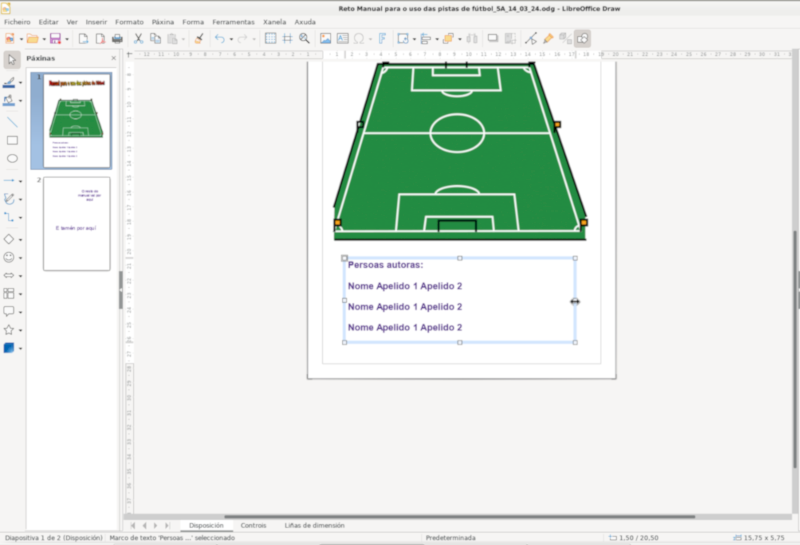Expand the line color dropdown arrow
Viewport: 800px width, 545px height.
click(x=21, y=83)
